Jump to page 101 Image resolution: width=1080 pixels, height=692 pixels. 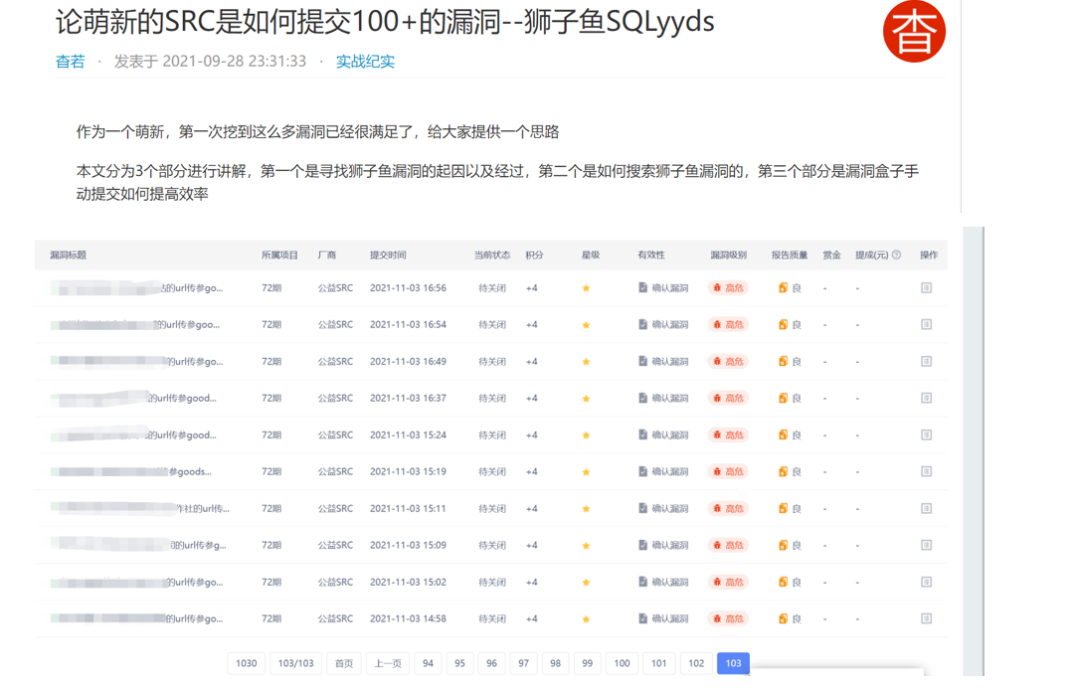(x=659, y=663)
